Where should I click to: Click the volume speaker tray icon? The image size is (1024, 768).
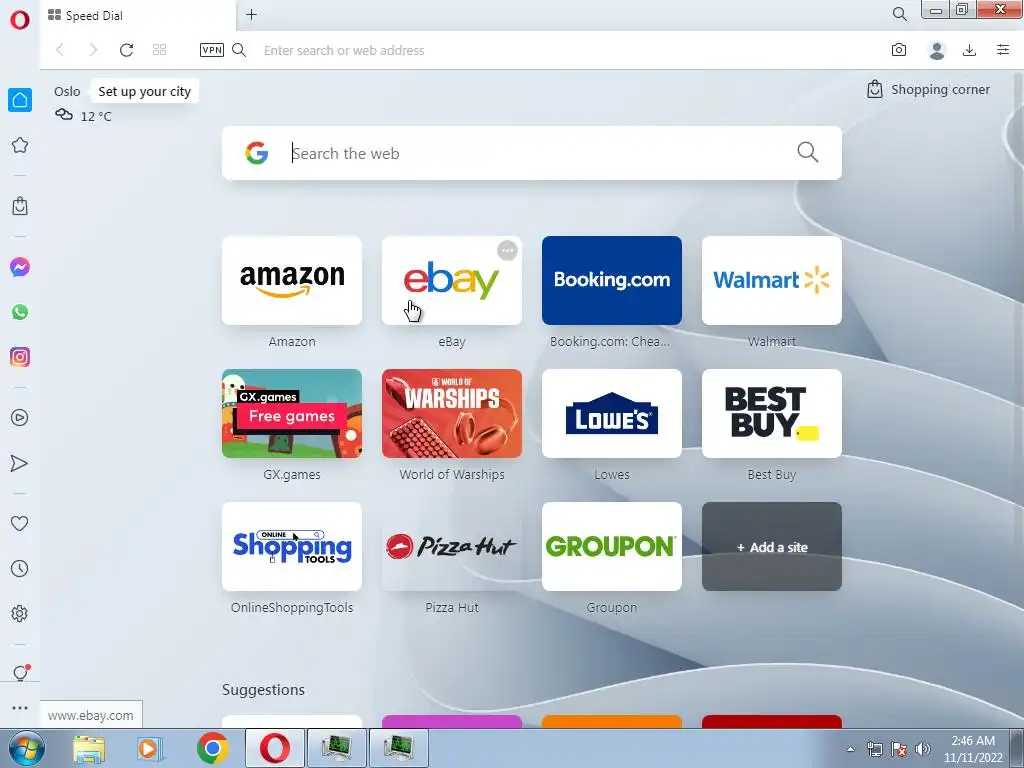pos(923,748)
